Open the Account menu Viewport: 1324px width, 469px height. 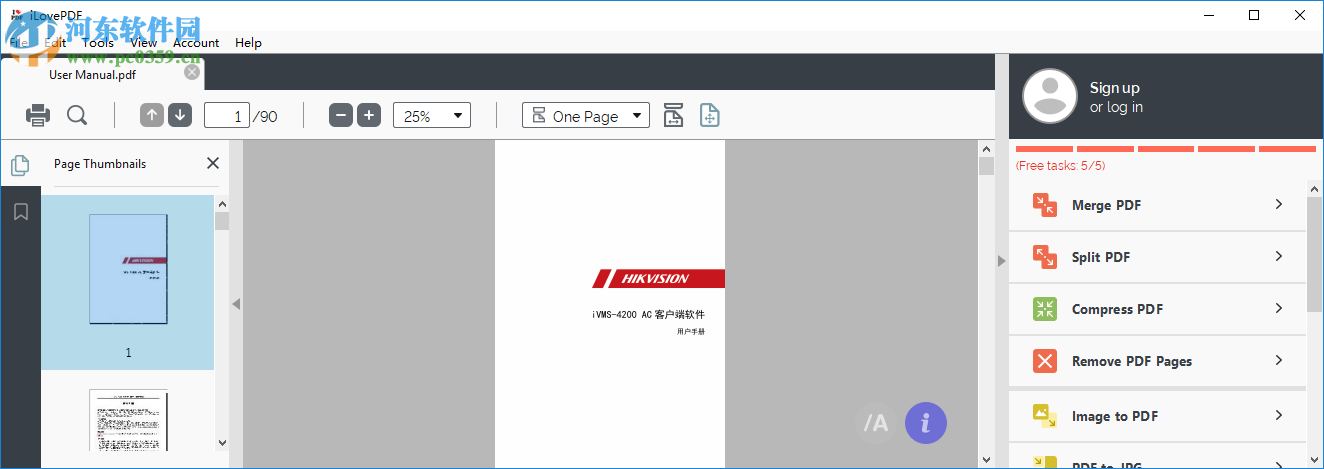196,42
